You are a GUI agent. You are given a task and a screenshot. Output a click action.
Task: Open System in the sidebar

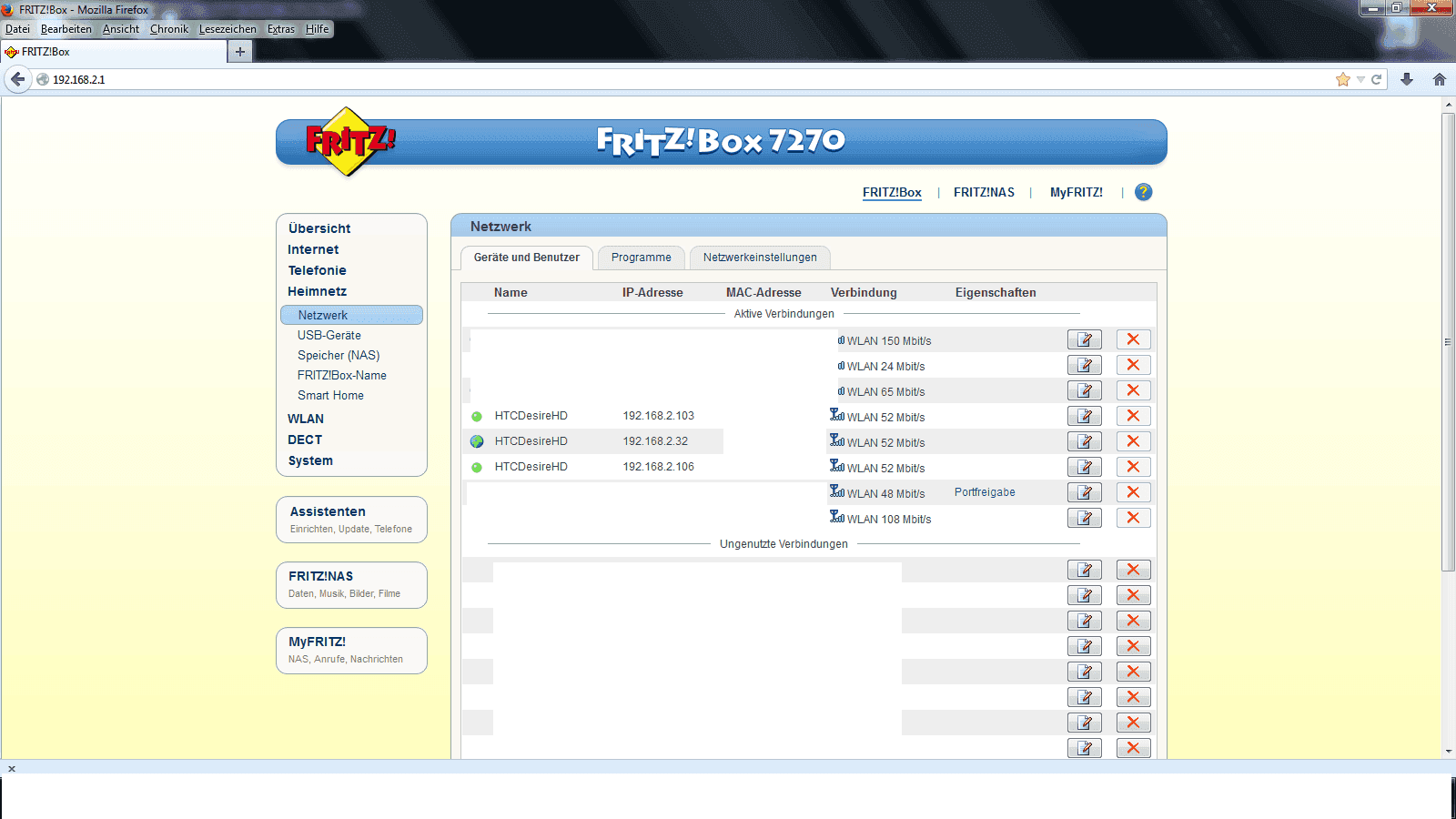(x=310, y=460)
